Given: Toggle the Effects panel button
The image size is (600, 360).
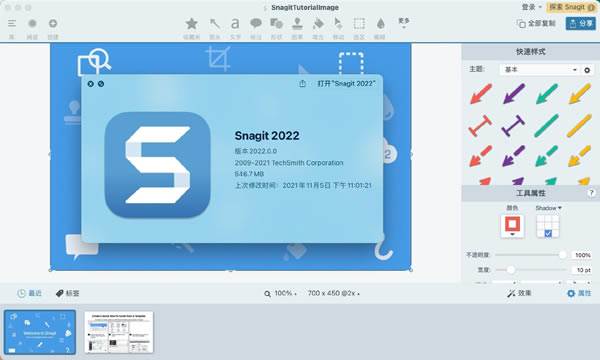Looking at the screenshot, I should [x=519, y=293].
